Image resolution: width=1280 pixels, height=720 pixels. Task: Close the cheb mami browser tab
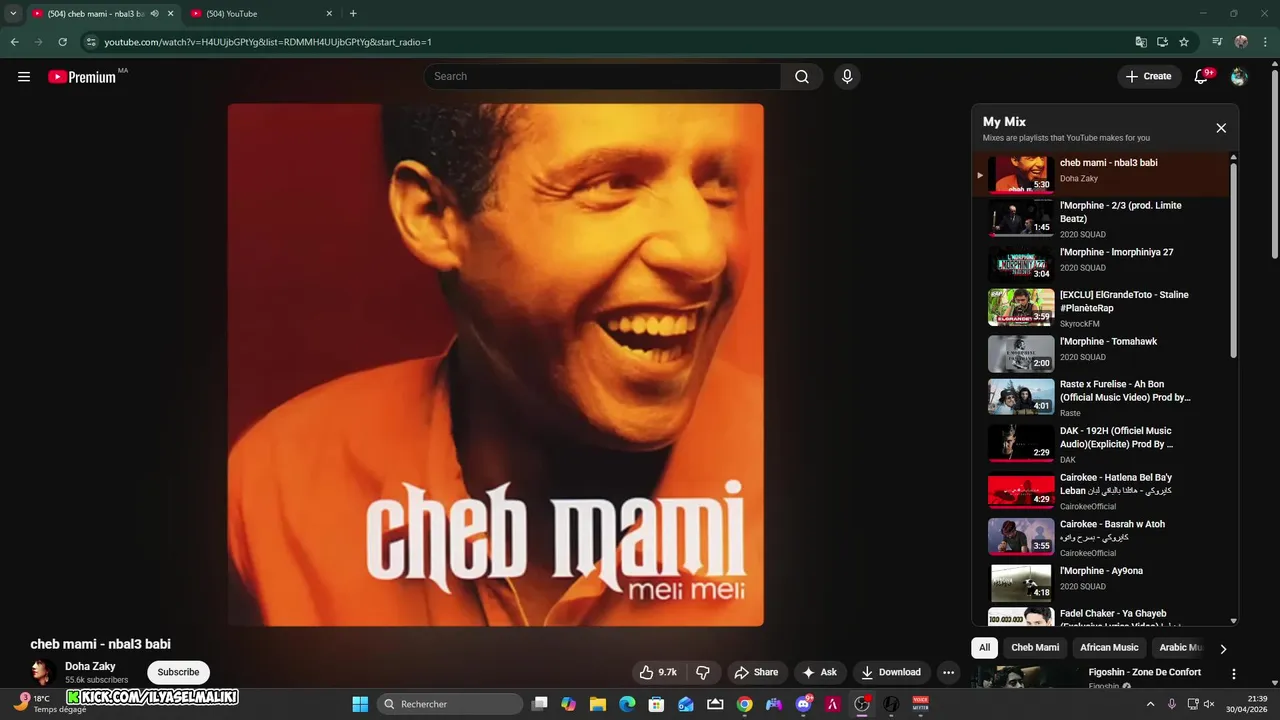click(170, 14)
